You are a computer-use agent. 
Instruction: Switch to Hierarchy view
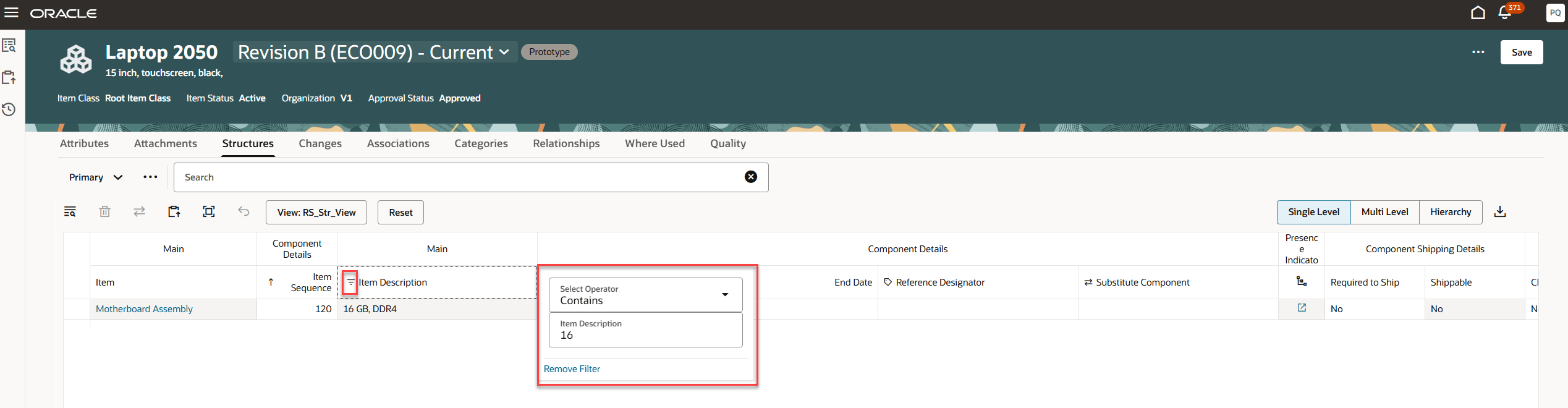pos(1451,212)
